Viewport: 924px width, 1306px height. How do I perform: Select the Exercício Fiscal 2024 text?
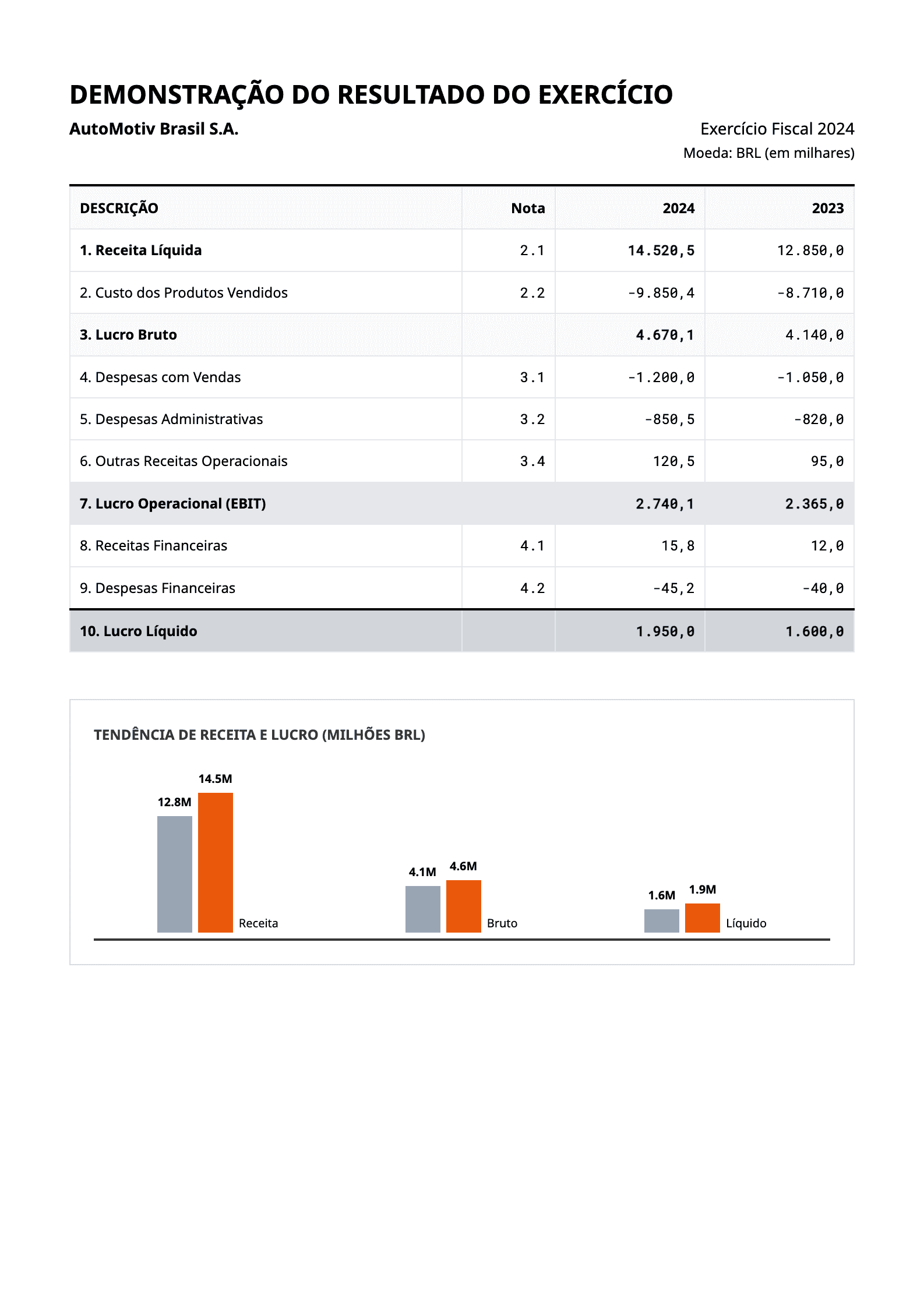(x=777, y=129)
